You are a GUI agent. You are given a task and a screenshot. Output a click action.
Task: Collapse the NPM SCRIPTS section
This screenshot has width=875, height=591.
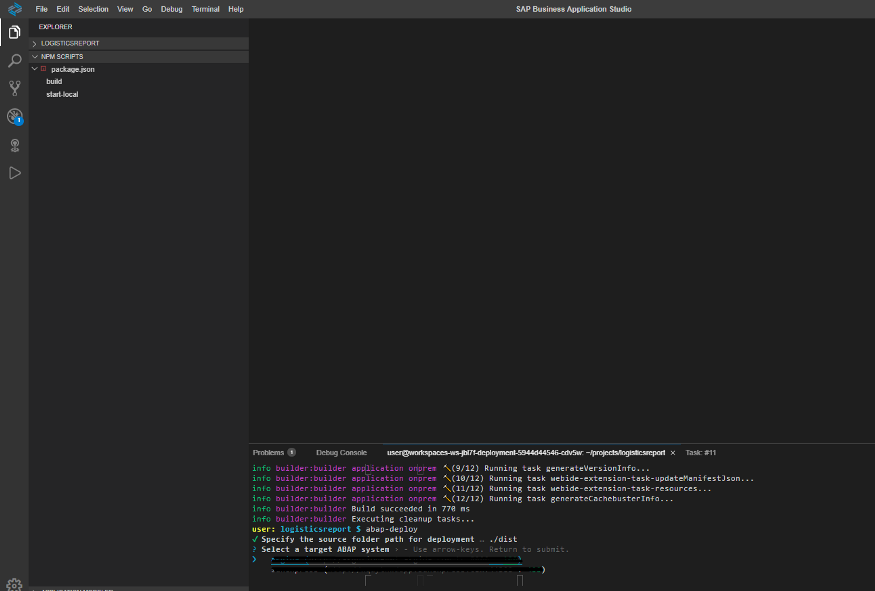[x=138, y=56]
